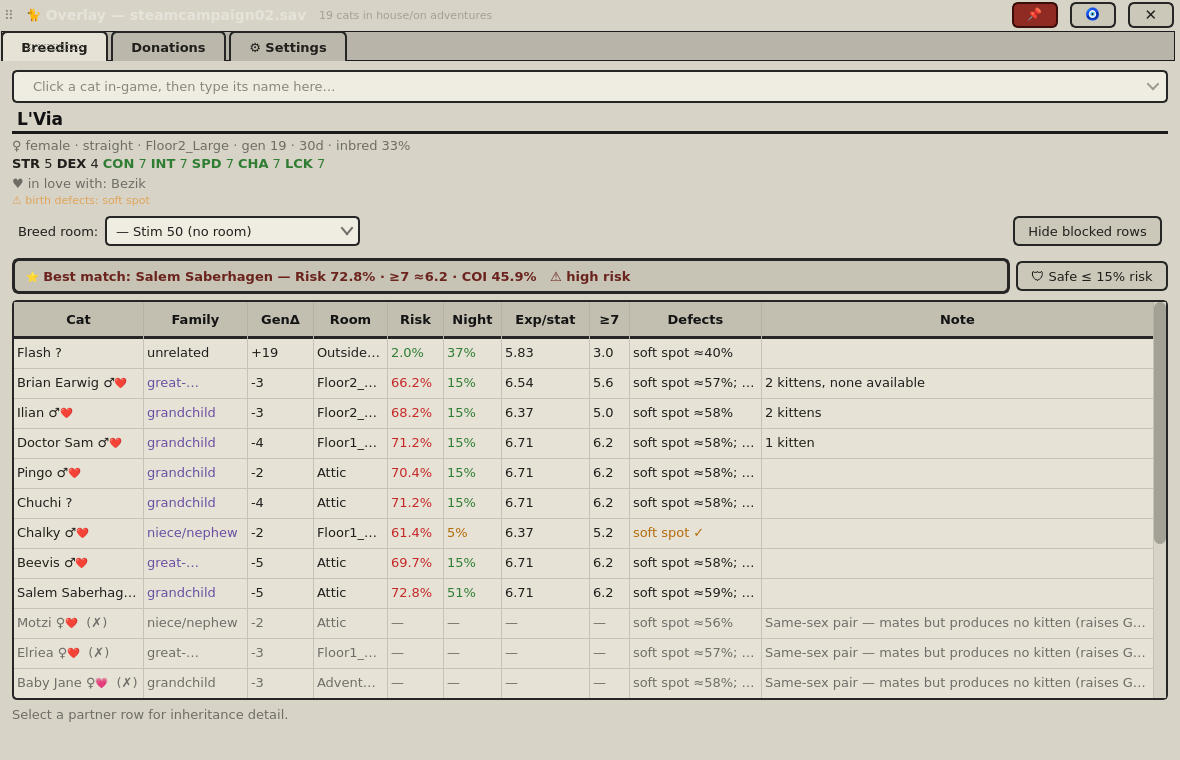1180x760 pixels.
Task: Switch to the Breeding tab
Action: click(x=54, y=47)
